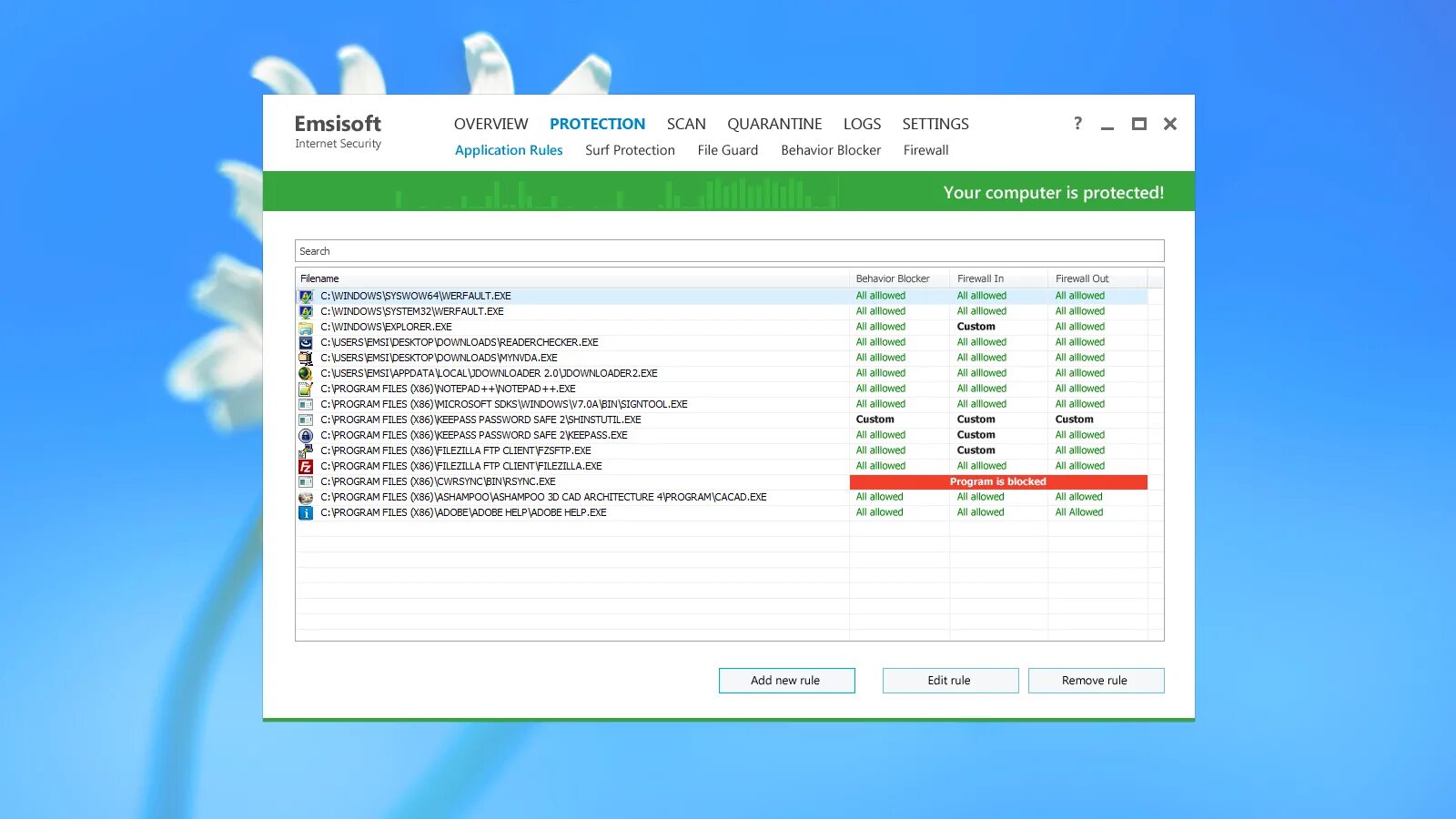Select the SIGNTOOL.EXE file path
Viewport: 1456px width, 819px height.
tap(504, 404)
